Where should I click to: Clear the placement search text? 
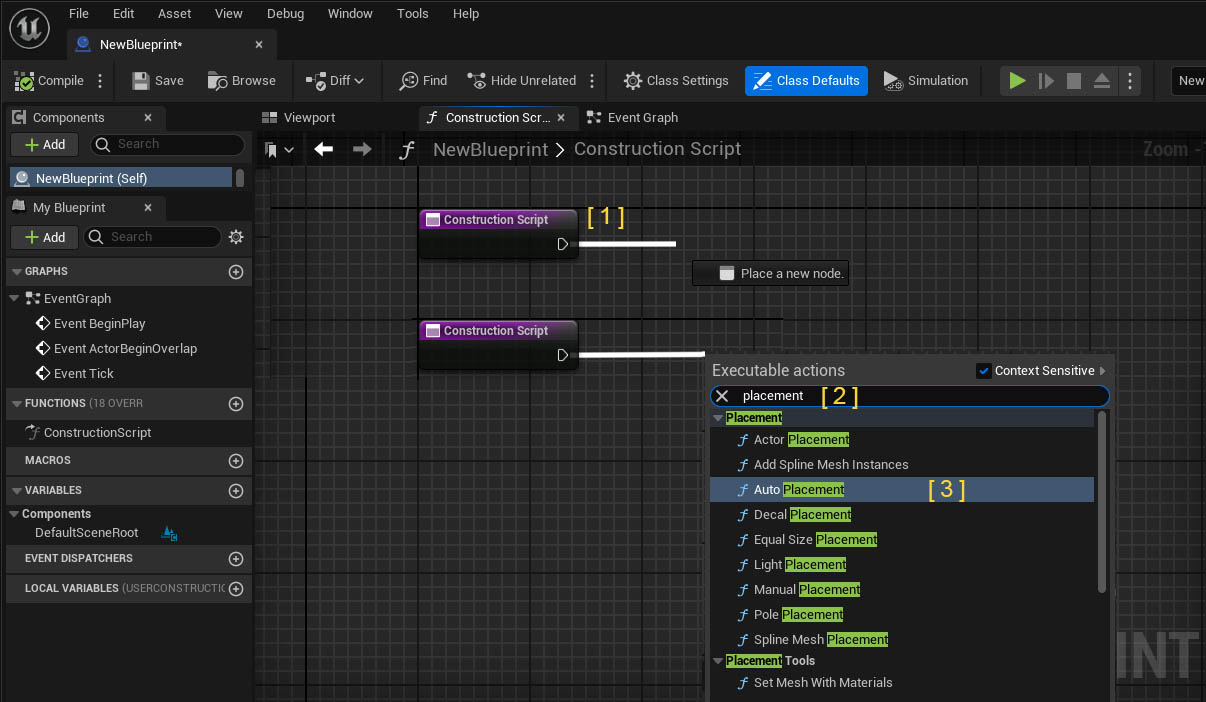[722, 396]
